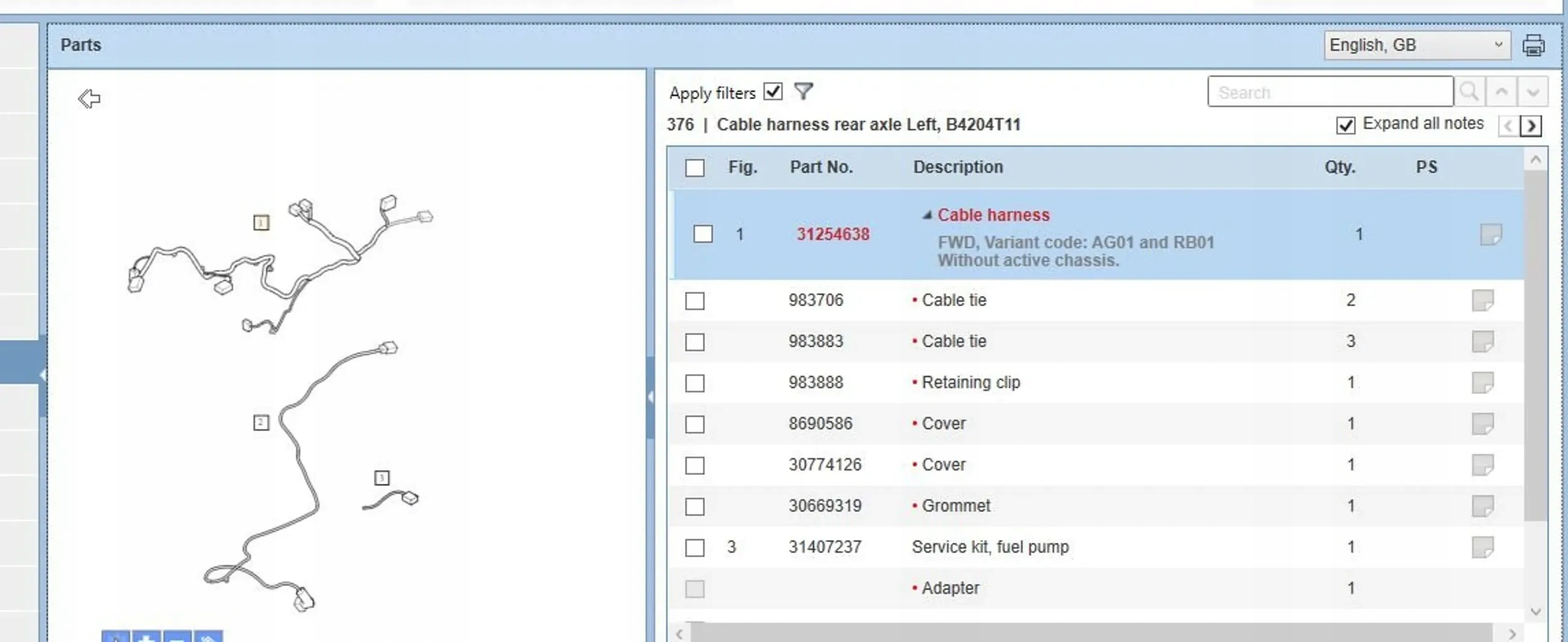
Task: Go to the previous parts page
Action: point(1508,126)
